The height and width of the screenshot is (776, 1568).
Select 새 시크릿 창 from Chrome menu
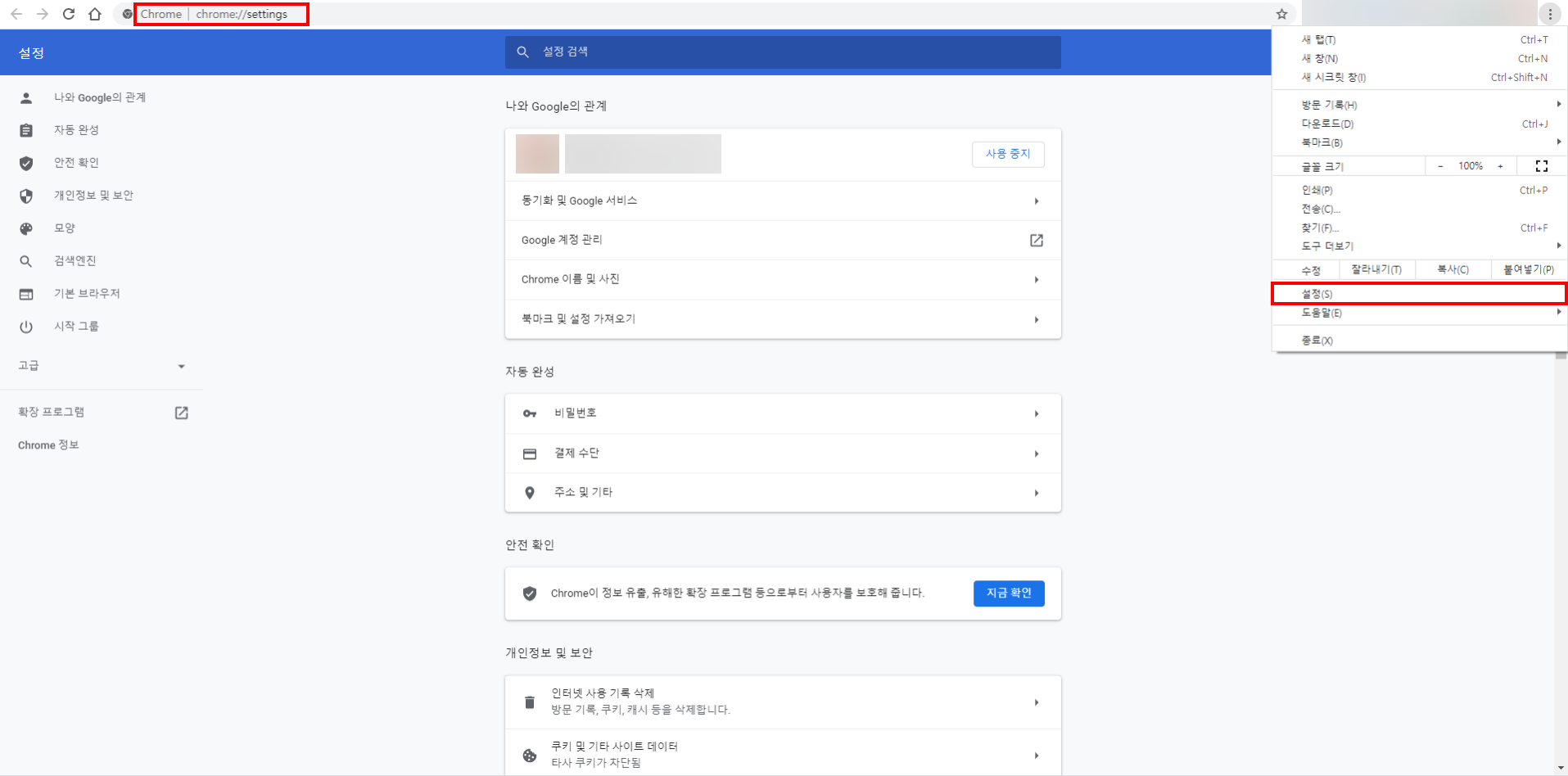pos(1419,77)
